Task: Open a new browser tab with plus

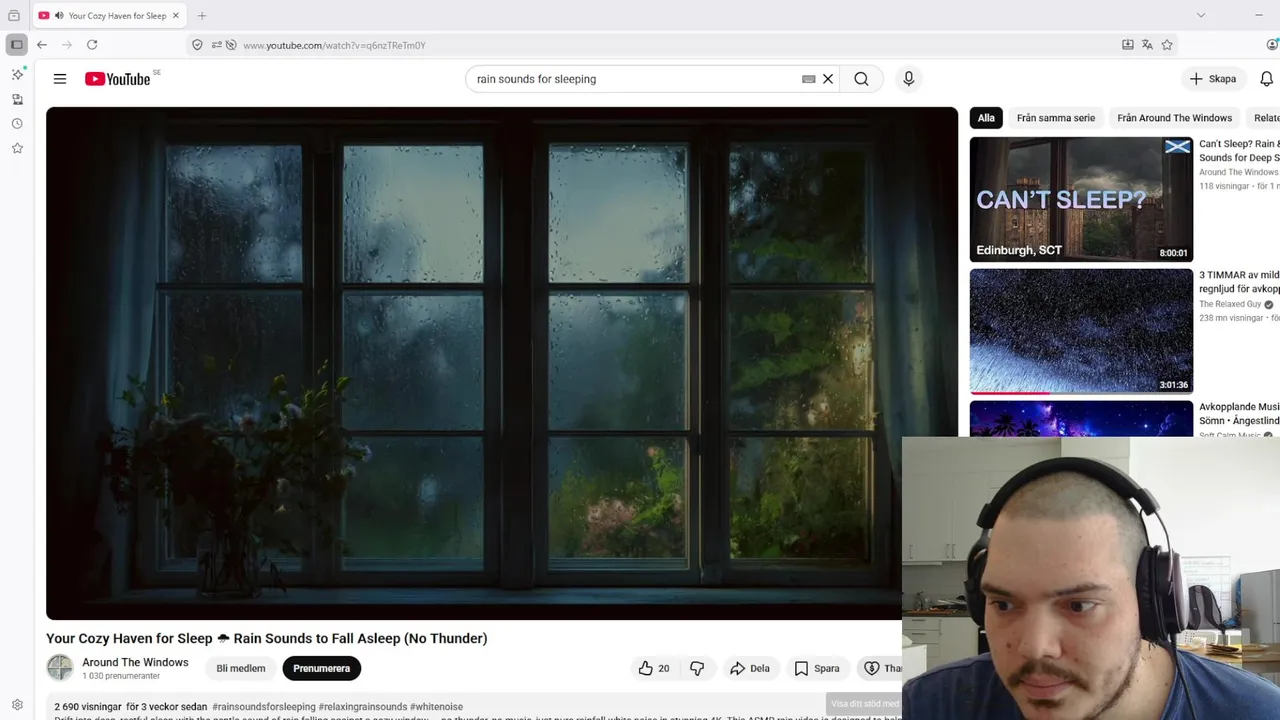Action: 202,15
